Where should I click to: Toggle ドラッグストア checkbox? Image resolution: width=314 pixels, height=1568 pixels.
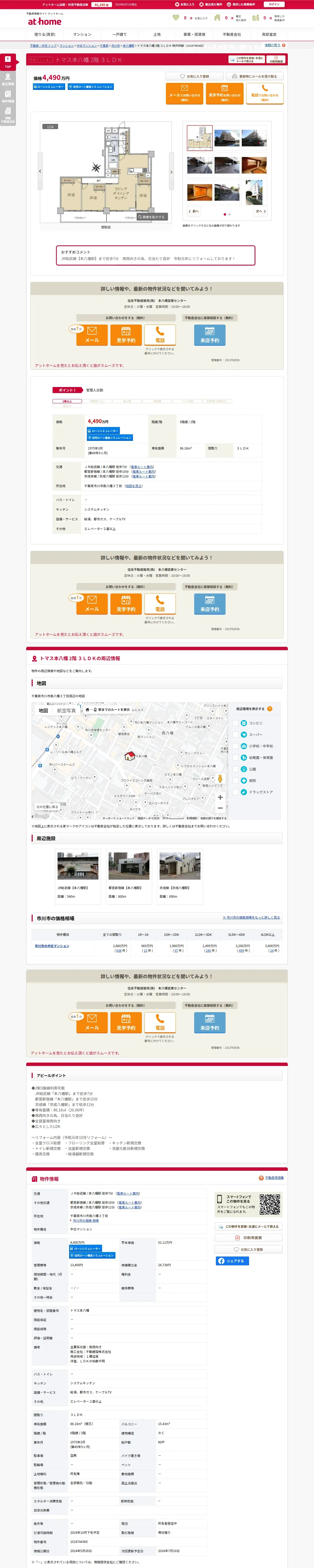(235, 792)
